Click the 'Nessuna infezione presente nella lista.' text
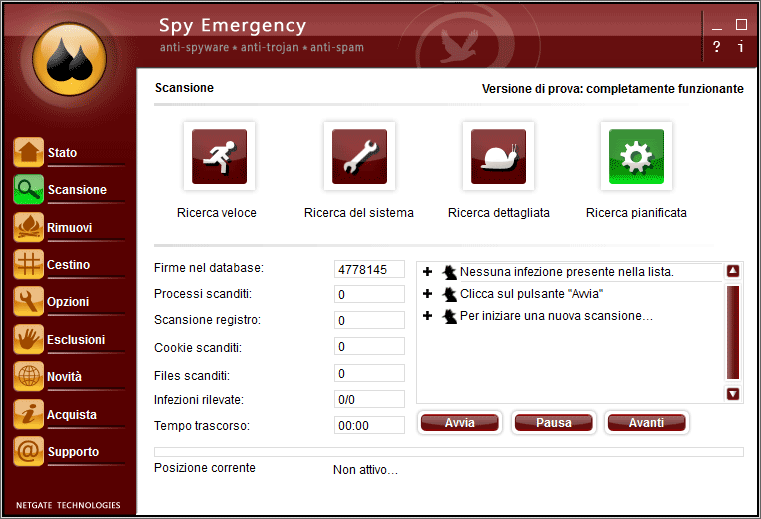The width and height of the screenshot is (761, 519). pyautogui.click(x=567, y=271)
